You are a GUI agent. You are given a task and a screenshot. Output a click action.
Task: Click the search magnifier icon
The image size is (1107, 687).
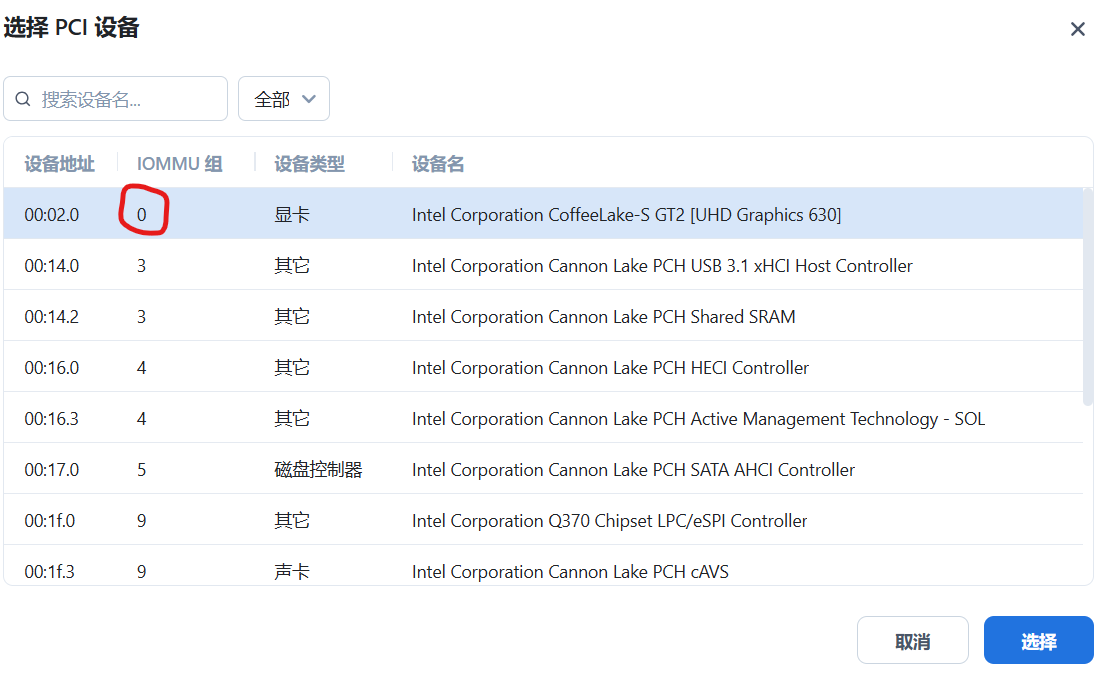(24, 99)
